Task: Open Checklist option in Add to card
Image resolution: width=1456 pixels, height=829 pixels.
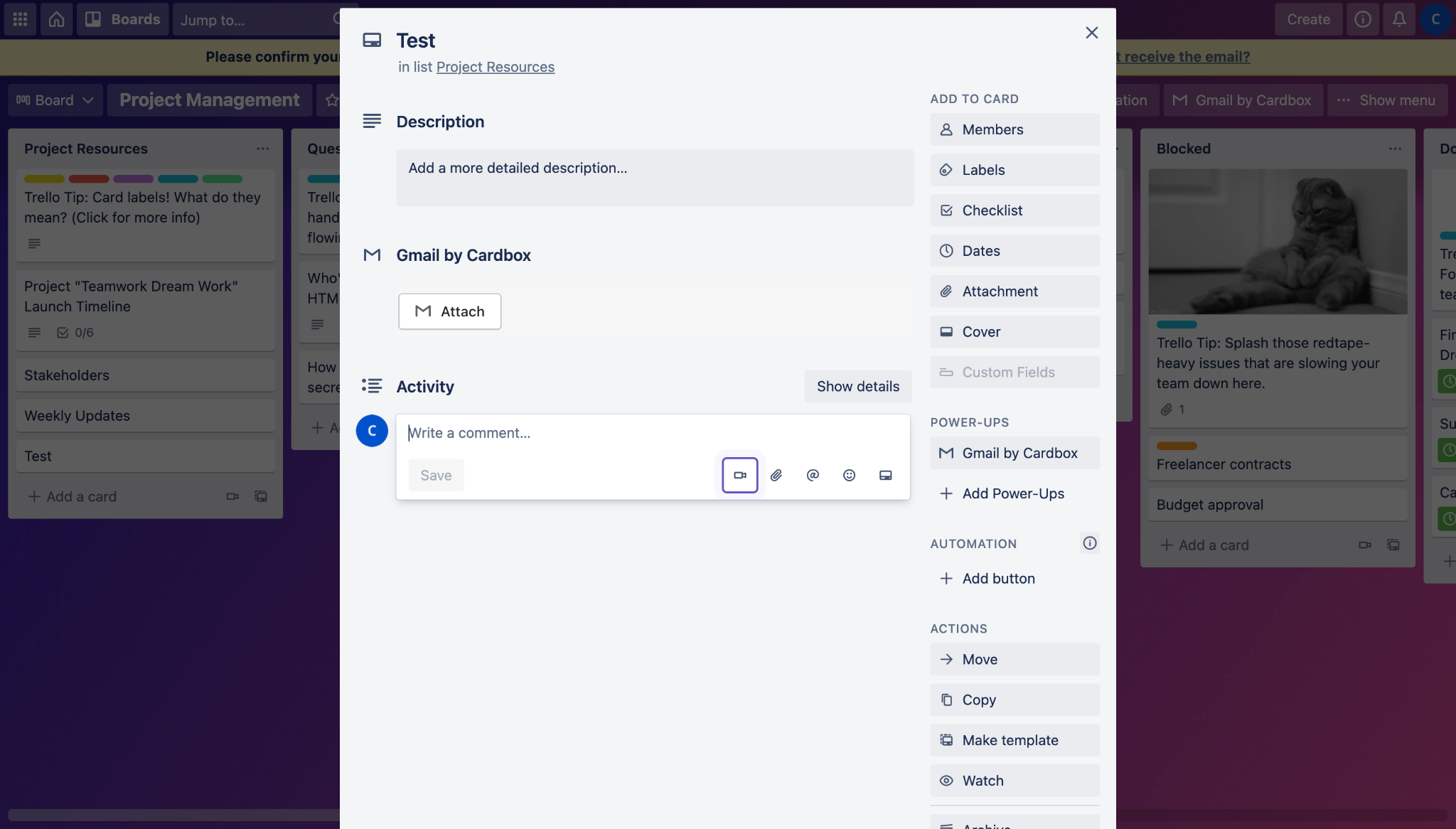Action: pos(1014,210)
